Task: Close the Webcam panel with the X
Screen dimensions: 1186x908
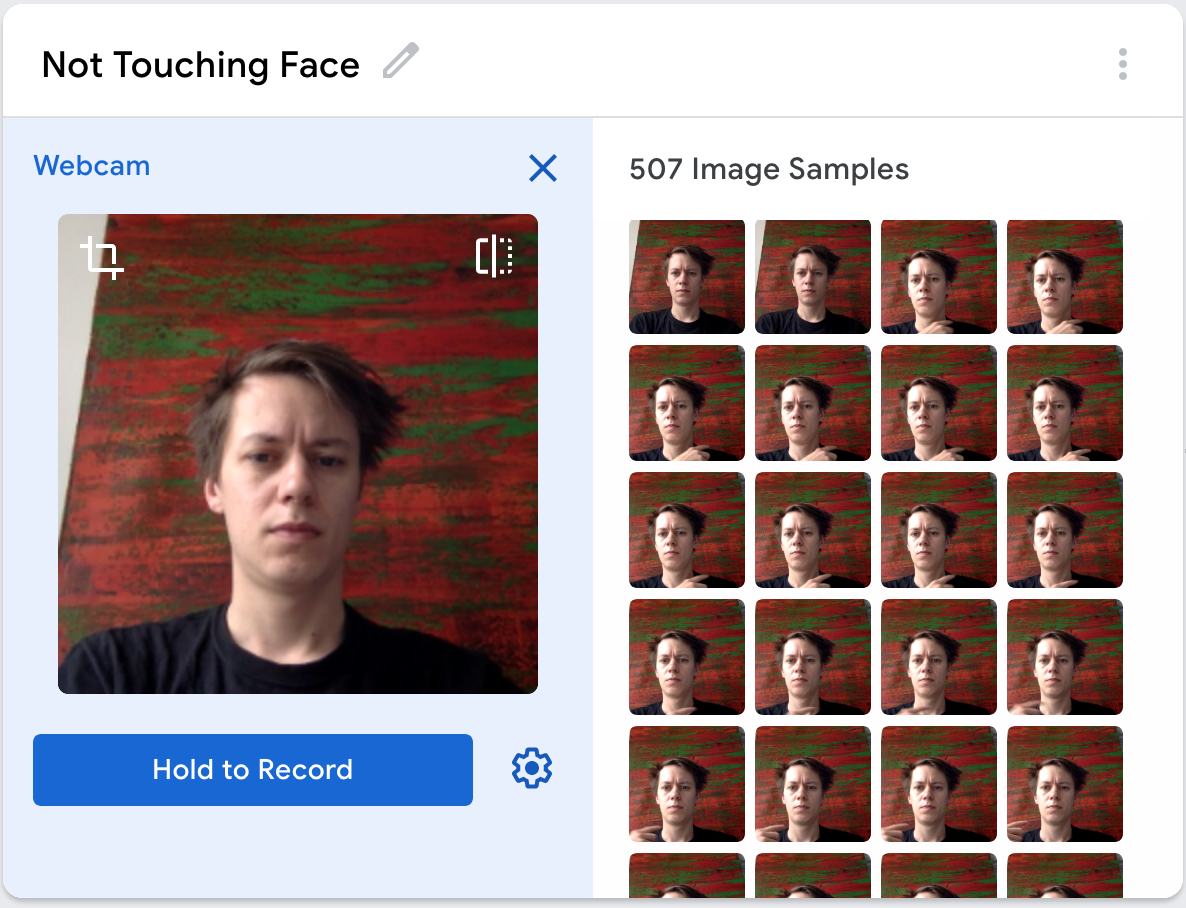Action: [x=542, y=168]
